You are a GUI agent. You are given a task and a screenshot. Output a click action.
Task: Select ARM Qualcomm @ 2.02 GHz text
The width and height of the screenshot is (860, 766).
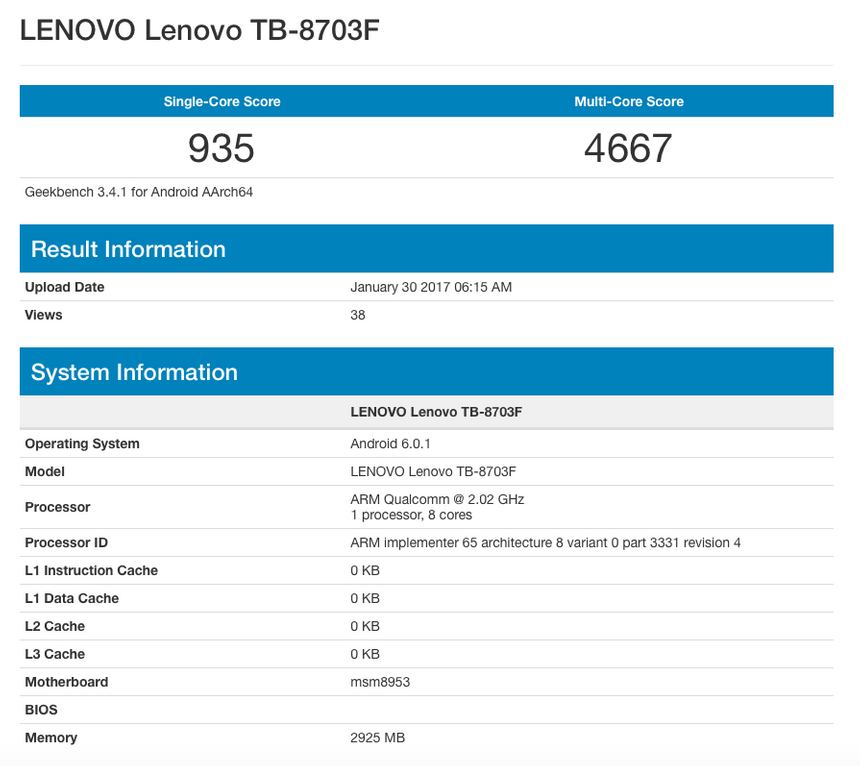coord(437,499)
